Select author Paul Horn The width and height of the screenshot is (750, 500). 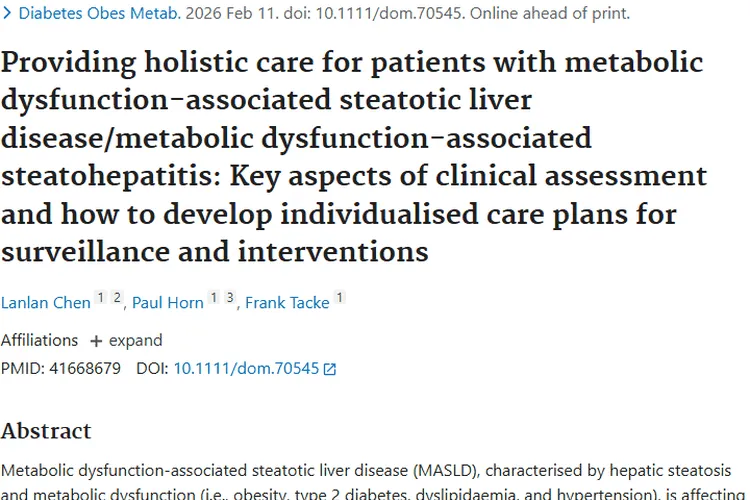point(168,302)
